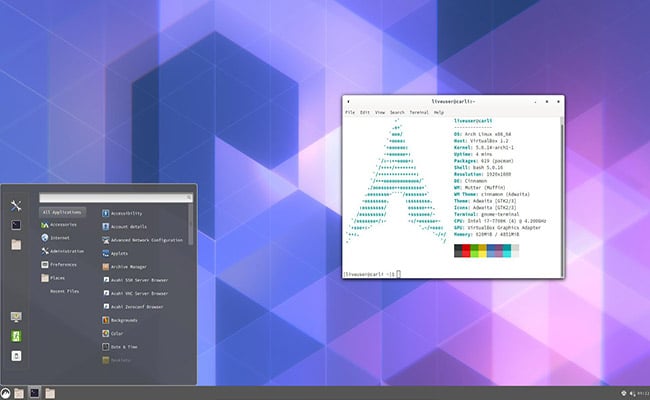Click the Lock Screen icon in menu
Viewport: 650px width, 400px height.
[x=16, y=317]
